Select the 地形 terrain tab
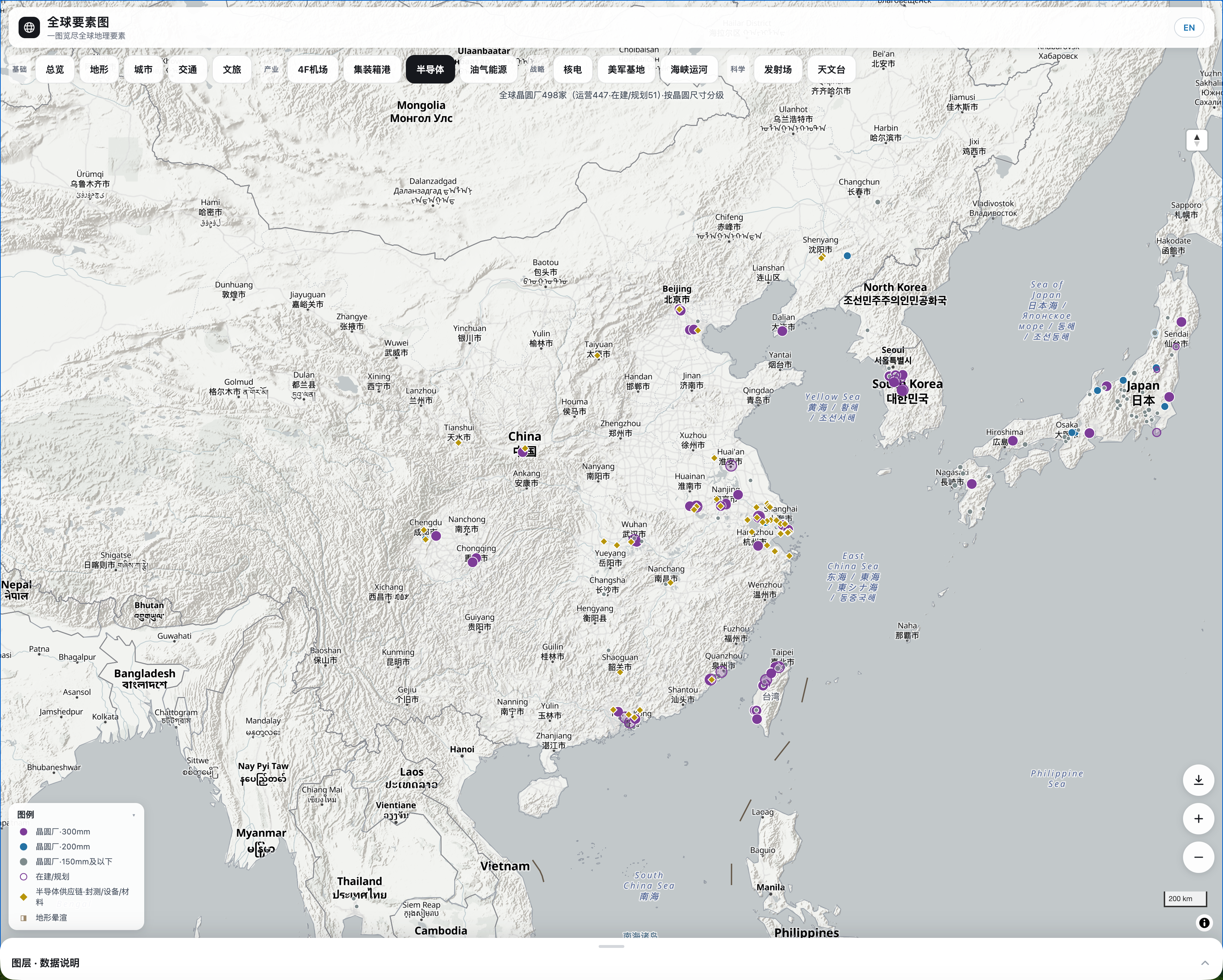This screenshot has width=1223, height=980. pos(99,69)
